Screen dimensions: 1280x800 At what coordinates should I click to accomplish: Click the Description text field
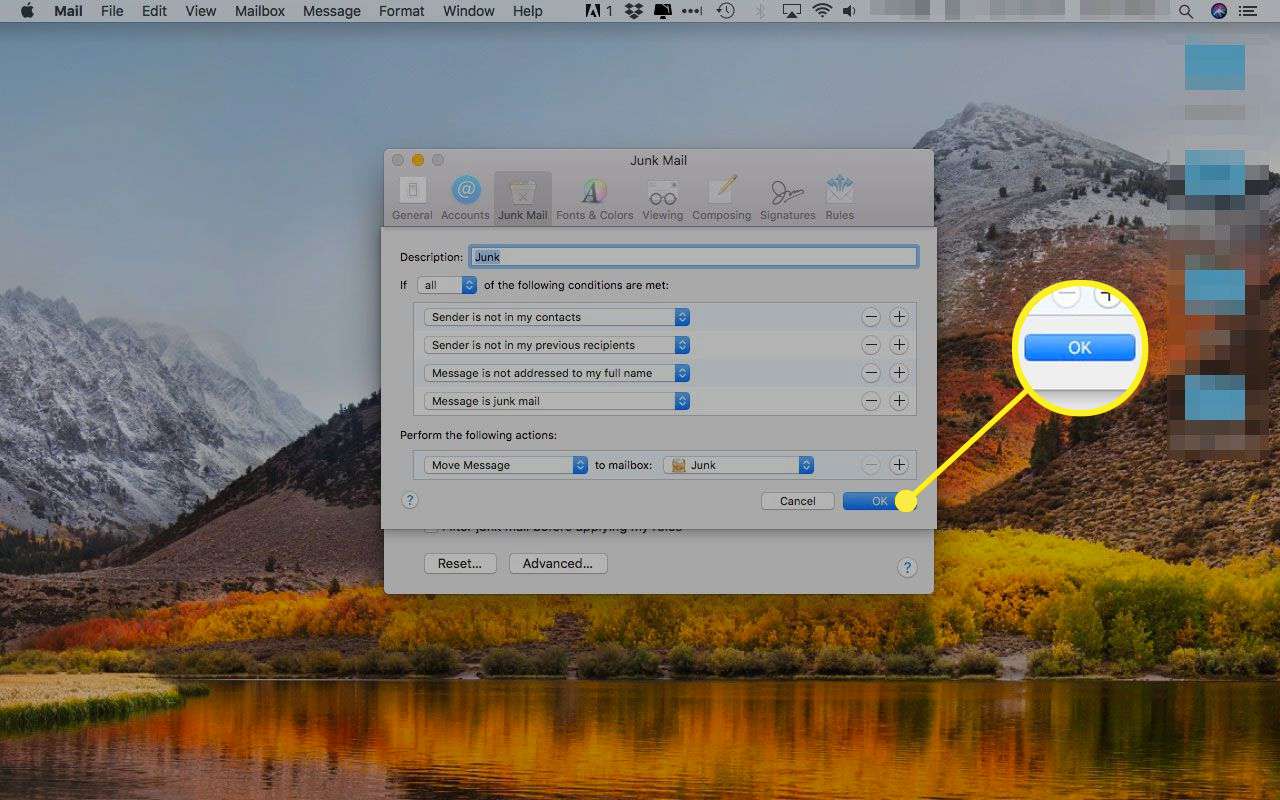click(693, 257)
